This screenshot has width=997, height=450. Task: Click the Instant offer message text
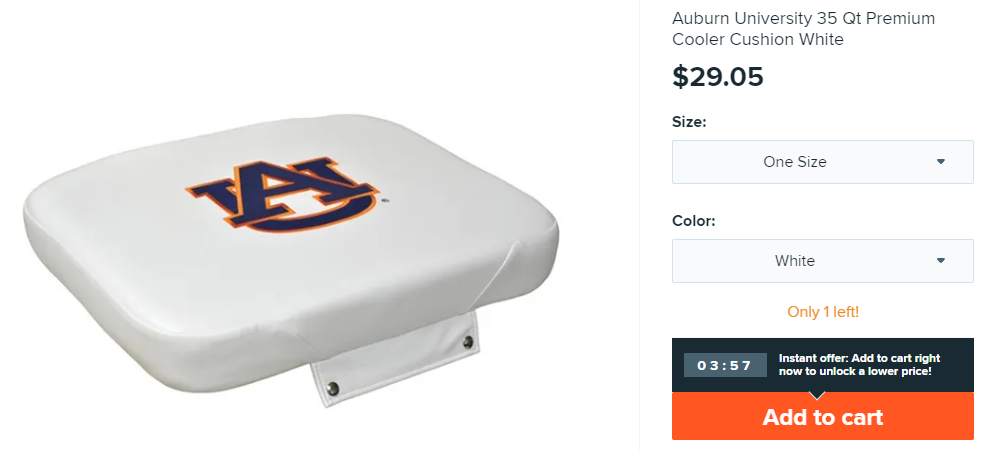855,365
